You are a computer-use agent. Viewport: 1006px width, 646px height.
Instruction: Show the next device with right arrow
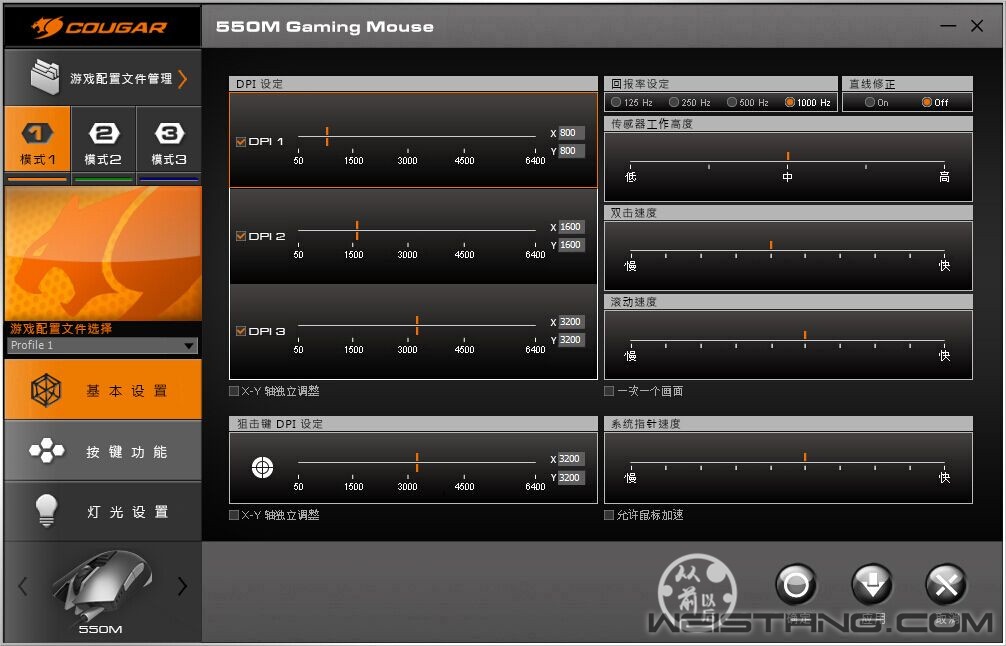tap(182, 586)
